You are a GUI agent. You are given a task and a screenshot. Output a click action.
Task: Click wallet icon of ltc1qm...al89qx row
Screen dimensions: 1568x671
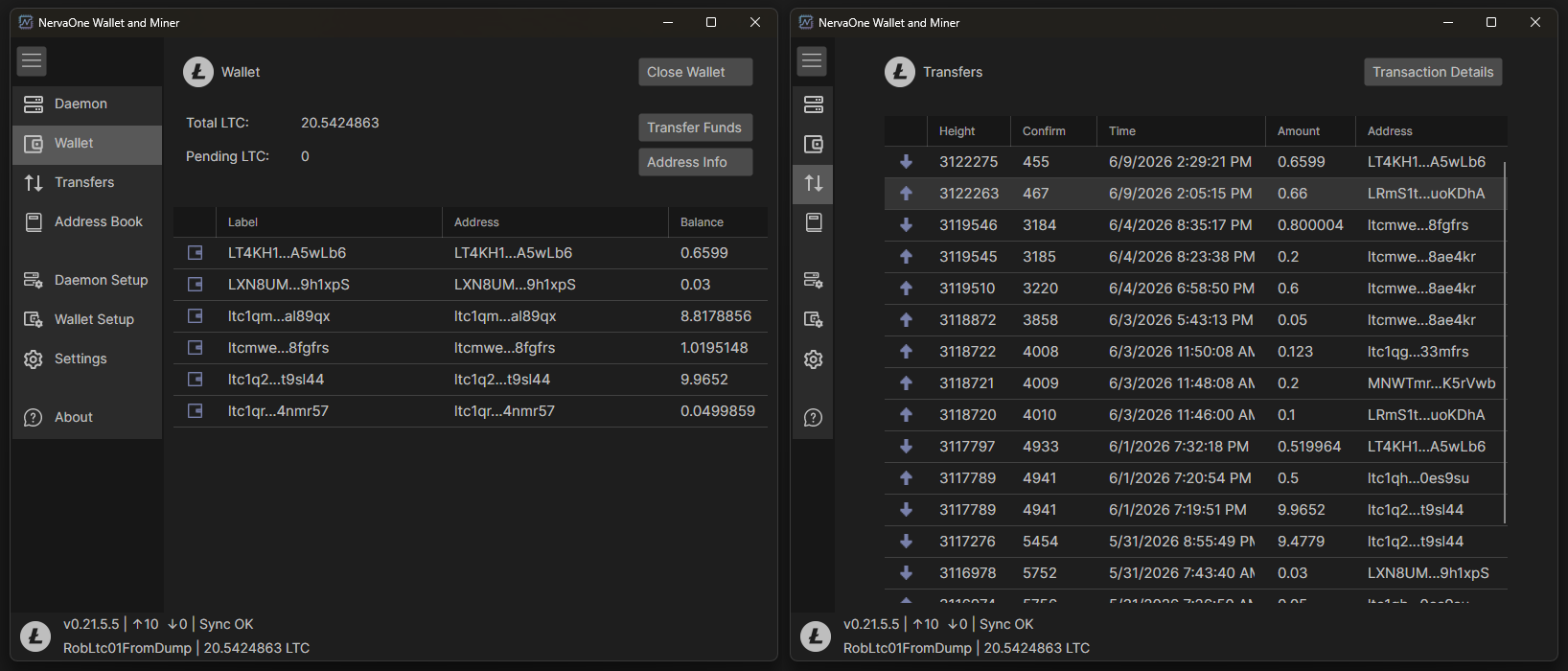point(195,316)
